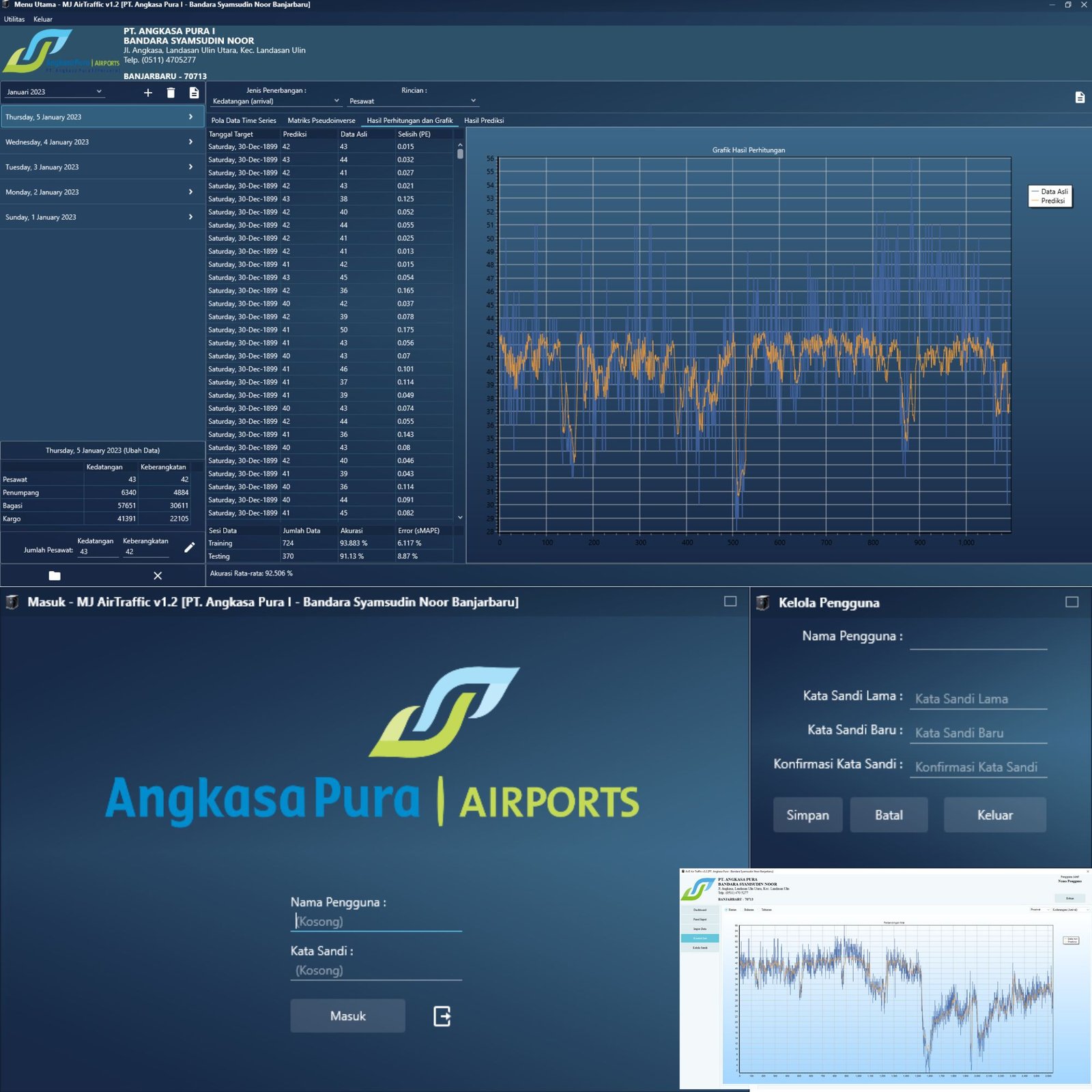Click the plus icon to add data
Image resolution: width=1092 pixels, height=1092 pixels.
pos(148,93)
